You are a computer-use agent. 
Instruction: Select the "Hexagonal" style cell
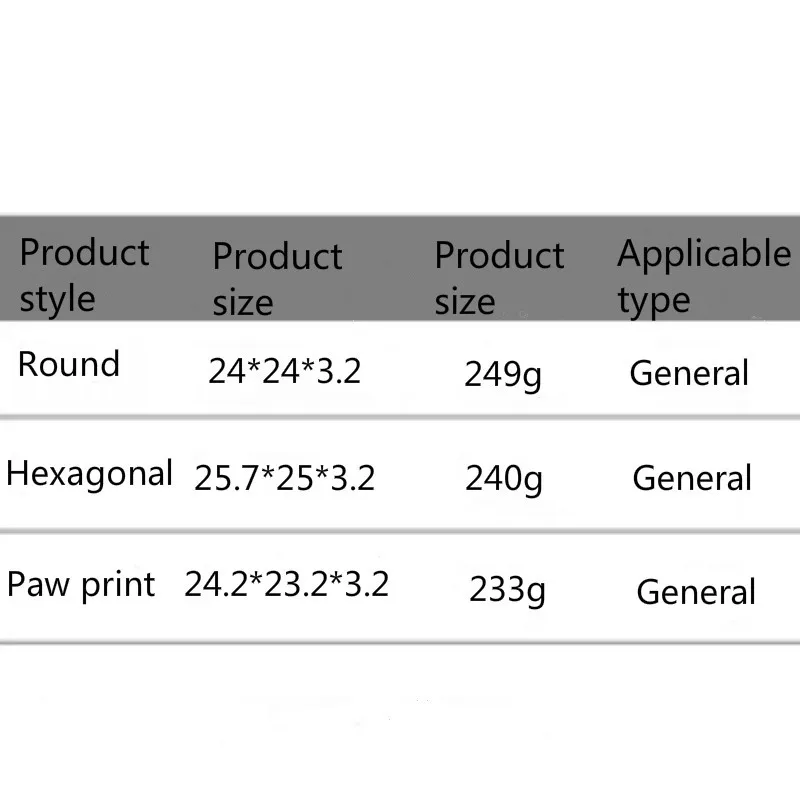pyautogui.click(x=90, y=473)
